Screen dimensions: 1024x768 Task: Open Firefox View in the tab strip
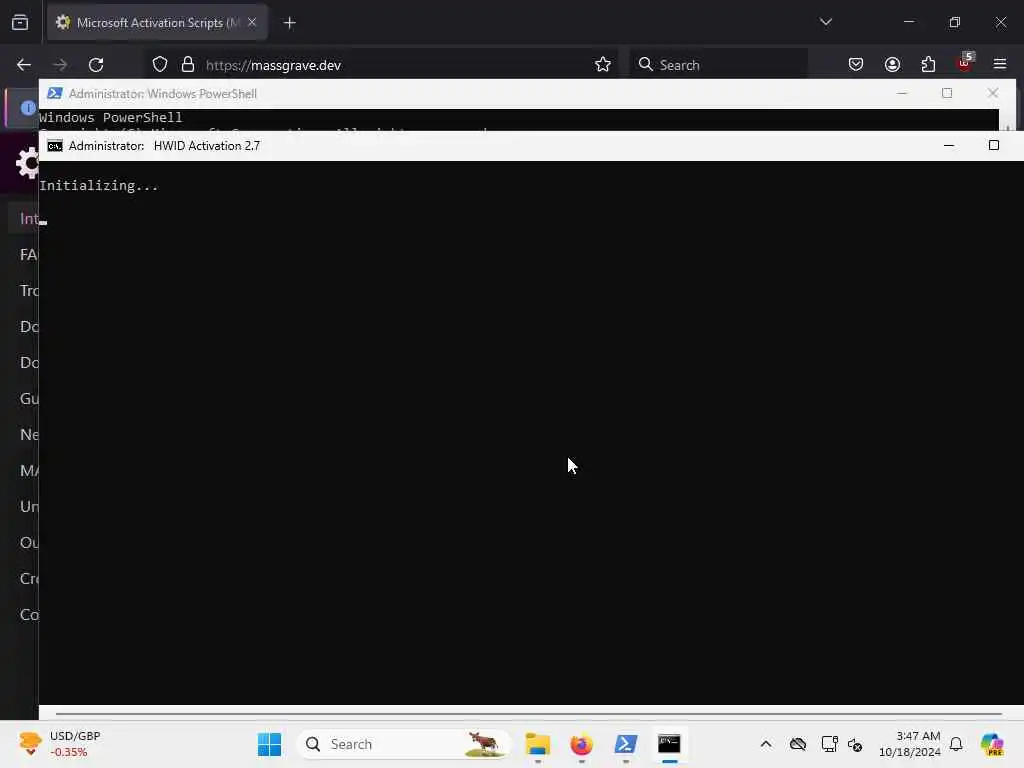pyautogui.click(x=20, y=23)
